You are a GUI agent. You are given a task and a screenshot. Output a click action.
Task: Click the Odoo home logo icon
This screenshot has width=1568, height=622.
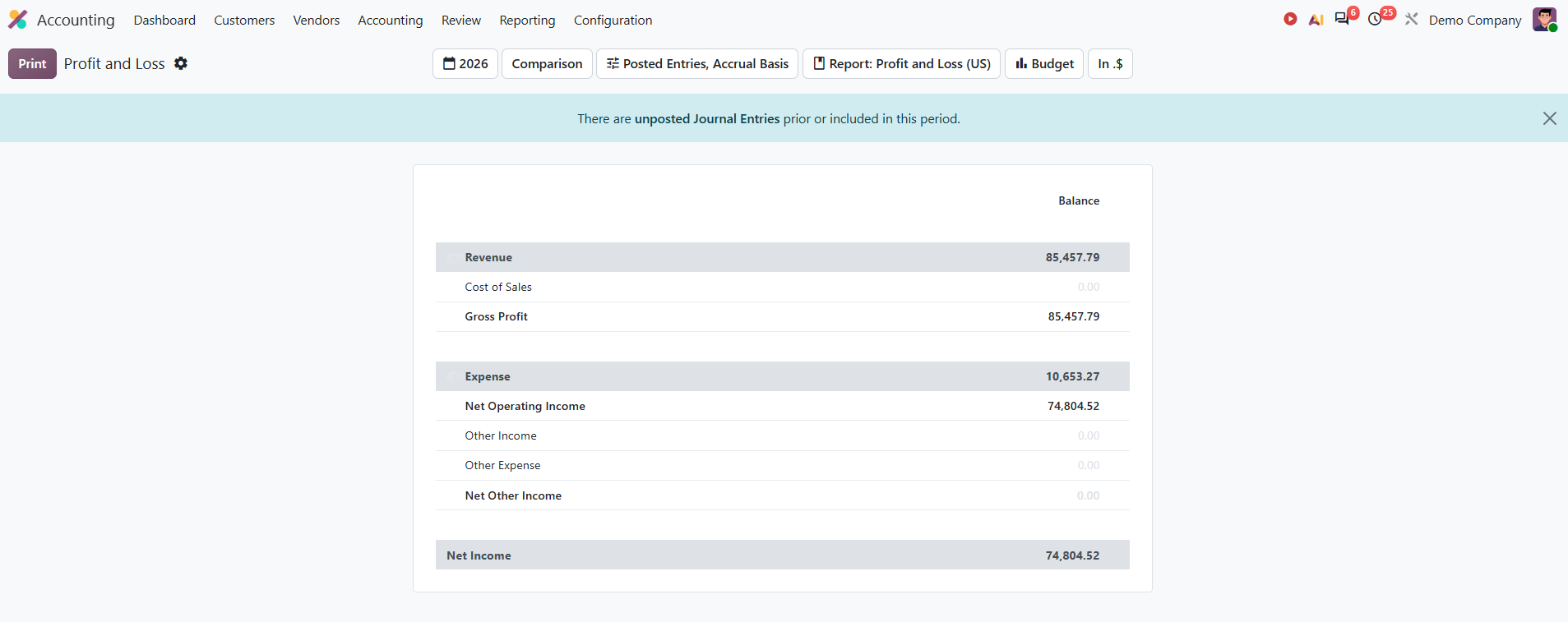tap(18, 20)
